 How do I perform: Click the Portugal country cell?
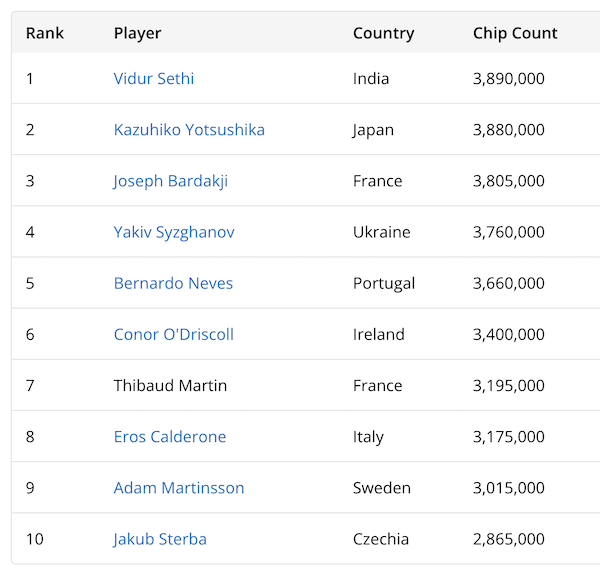[384, 283]
